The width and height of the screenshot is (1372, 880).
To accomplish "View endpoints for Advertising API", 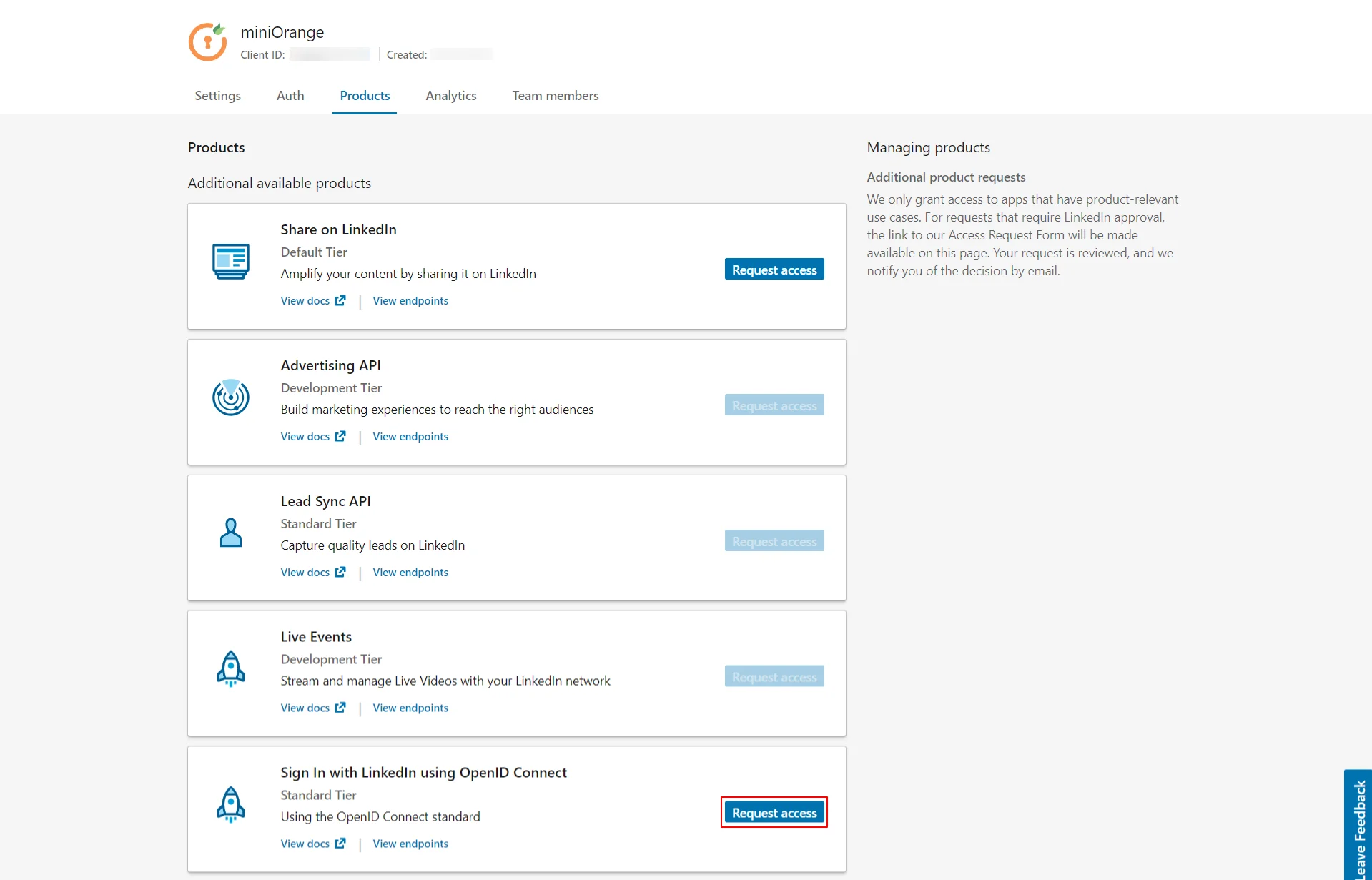I will pos(410,437).
